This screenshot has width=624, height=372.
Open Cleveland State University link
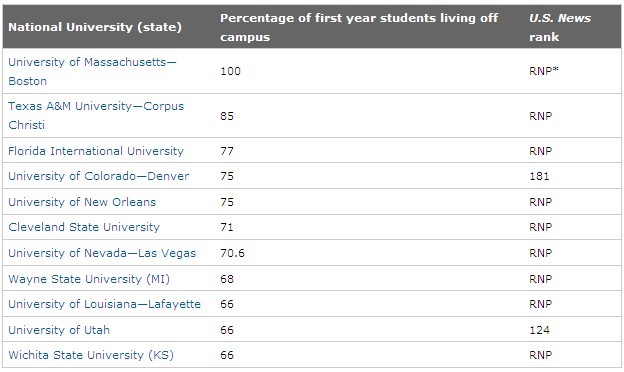[84, 227]
